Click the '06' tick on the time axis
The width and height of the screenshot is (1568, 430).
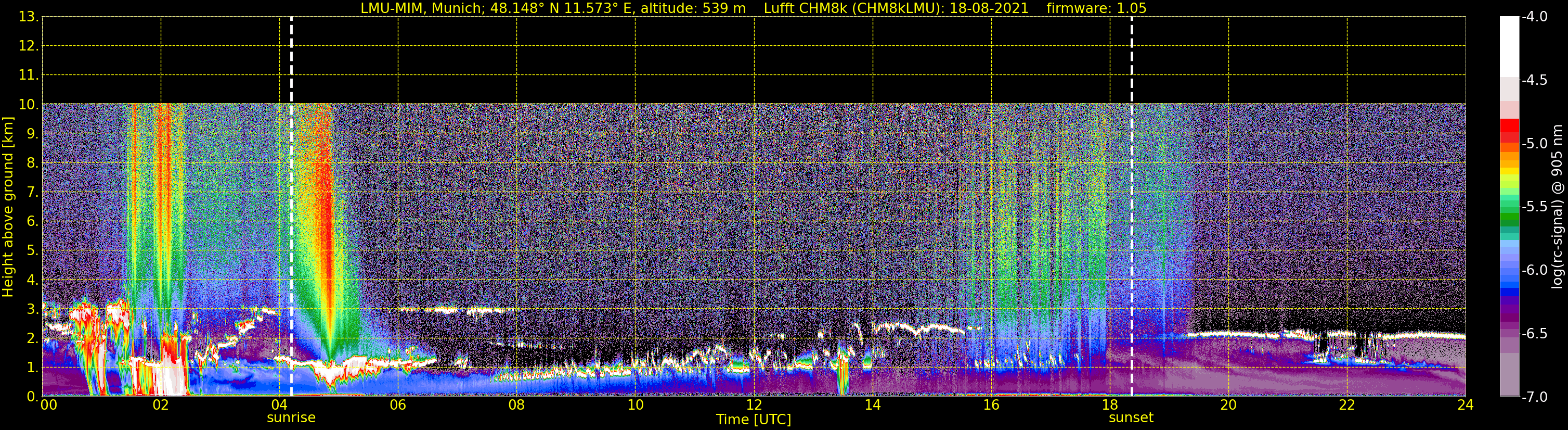click(x=398, y=405)
